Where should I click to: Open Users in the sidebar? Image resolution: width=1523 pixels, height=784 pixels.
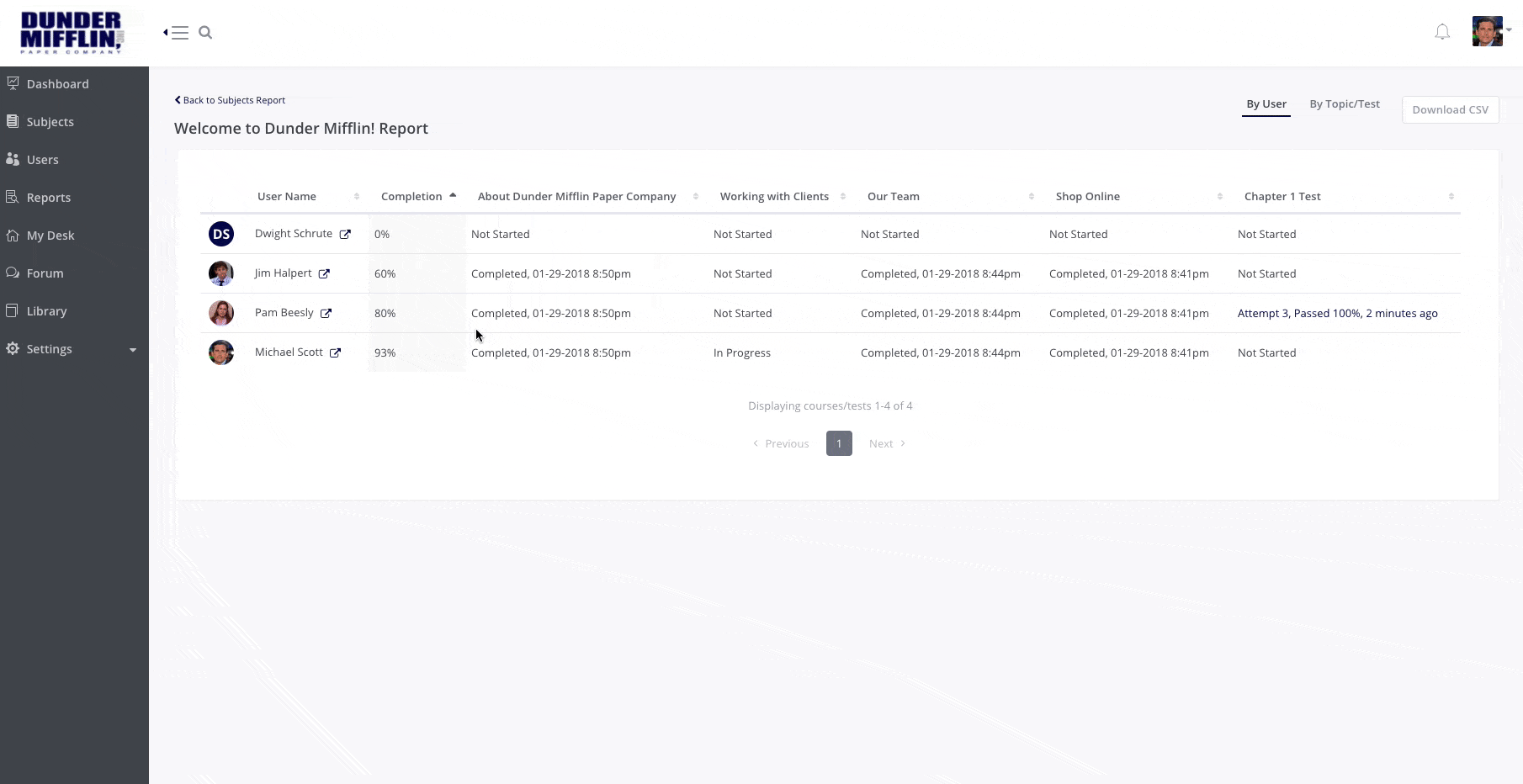42,160
